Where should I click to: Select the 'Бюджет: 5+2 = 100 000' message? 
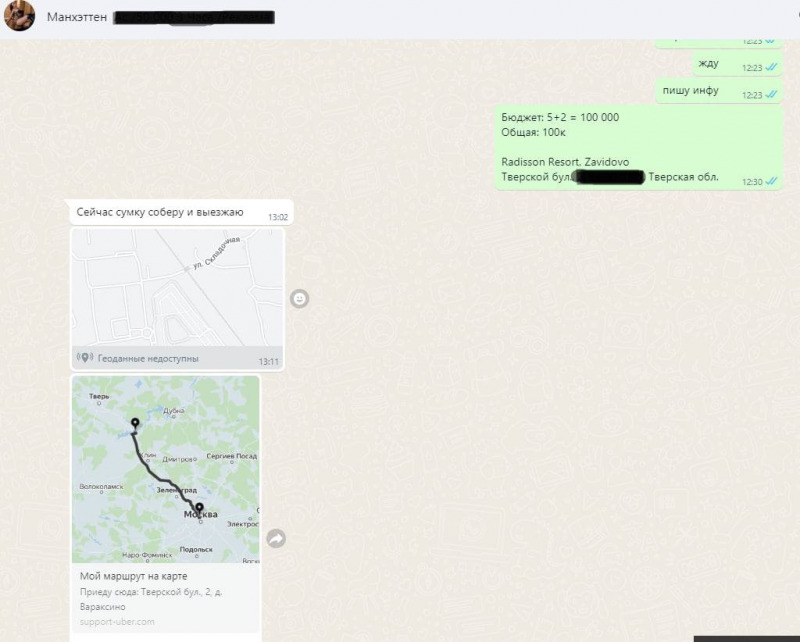click(638, 147)
